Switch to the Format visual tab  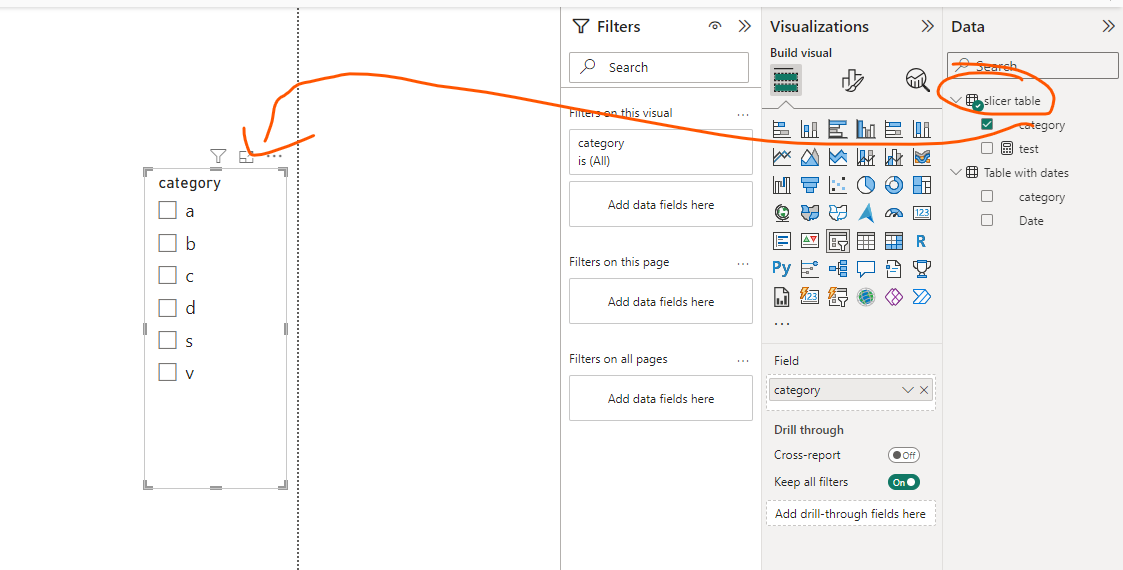point(852,79)
